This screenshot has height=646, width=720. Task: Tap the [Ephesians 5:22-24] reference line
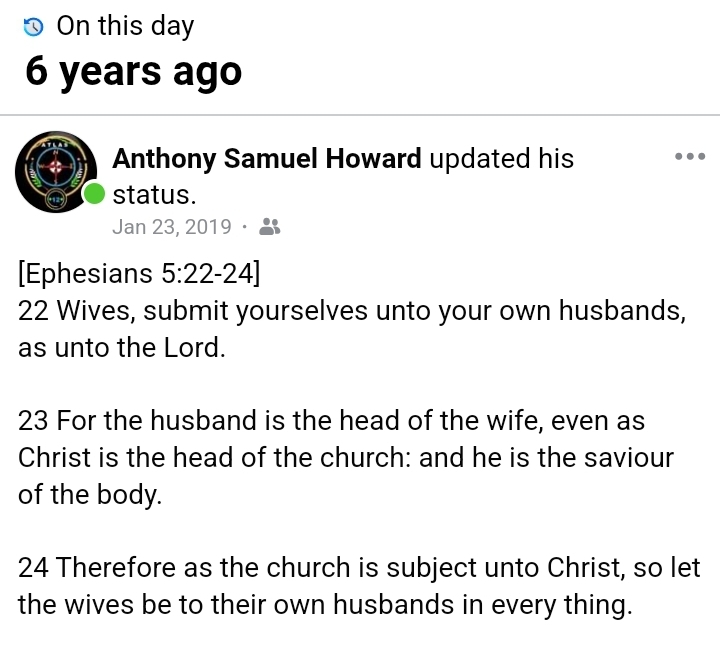click(139, 272)
